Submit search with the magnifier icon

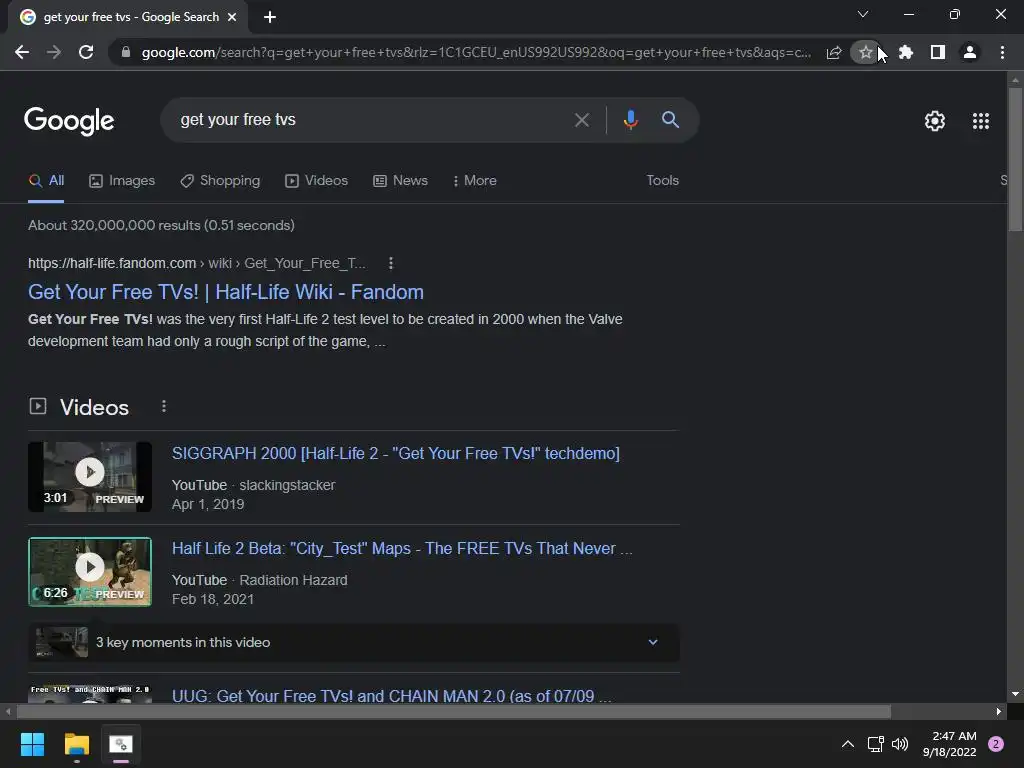pyautogui.click(x=670, y=120)
